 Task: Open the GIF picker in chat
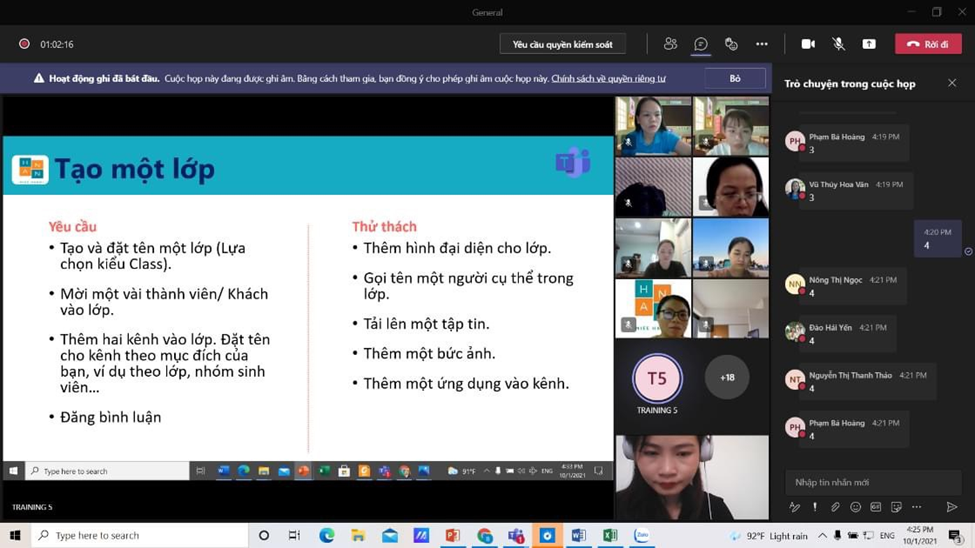click(875, 507)
